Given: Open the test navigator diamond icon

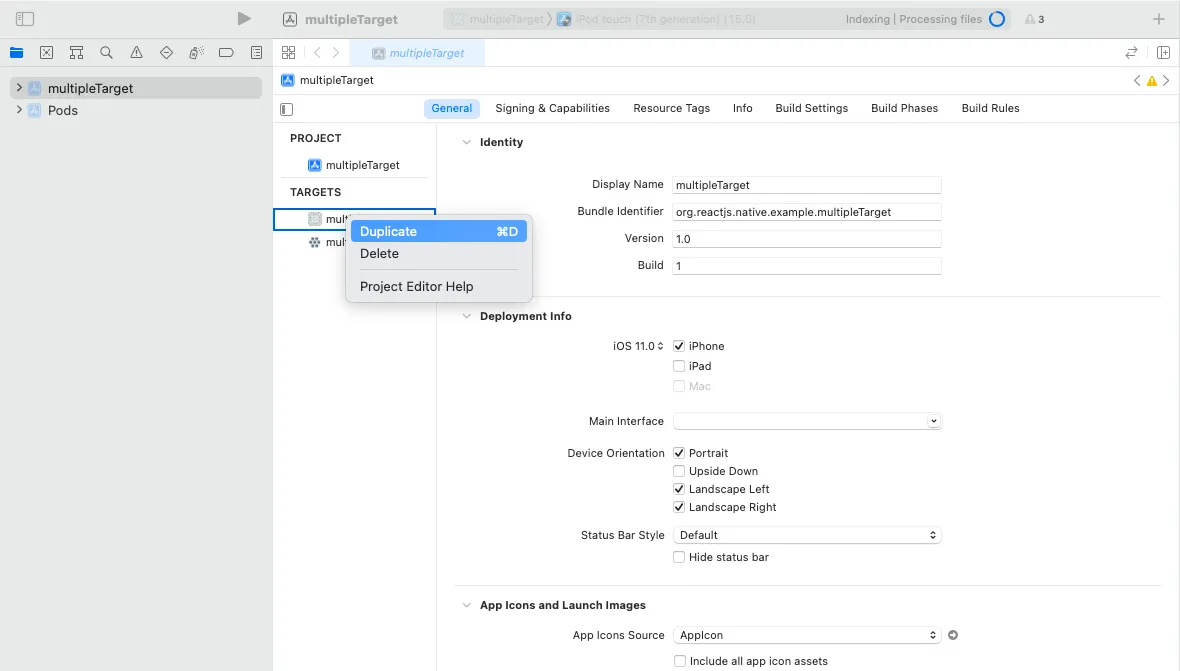Looking at the screenshot, I should point(166,53).
